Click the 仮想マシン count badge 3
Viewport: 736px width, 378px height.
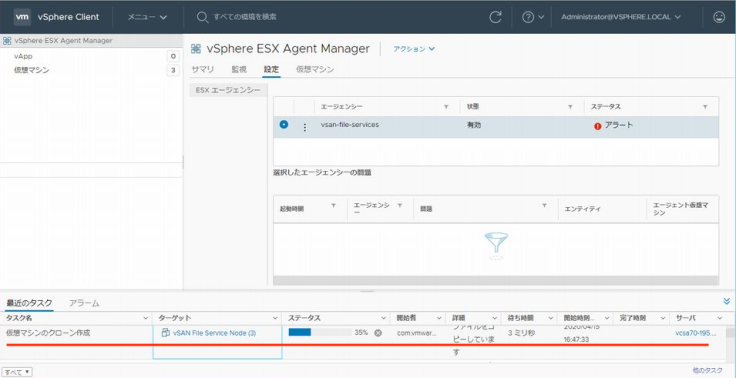pyautogui.click(x=173, y=71)
